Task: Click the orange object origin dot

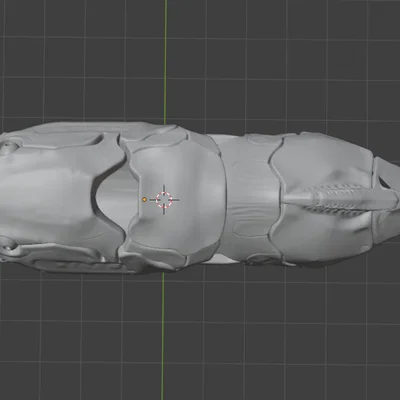Action: click(144, 199)
